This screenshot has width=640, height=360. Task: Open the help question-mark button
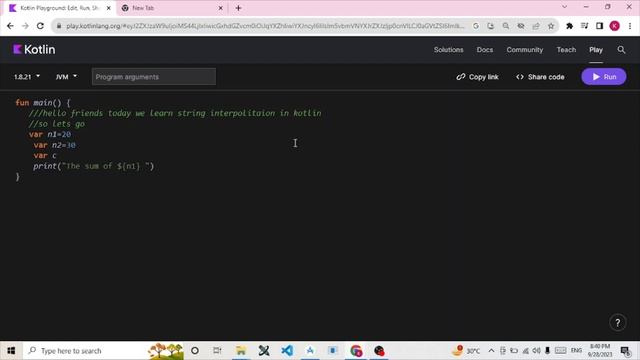pyautogui.click(x=618, y=323)
